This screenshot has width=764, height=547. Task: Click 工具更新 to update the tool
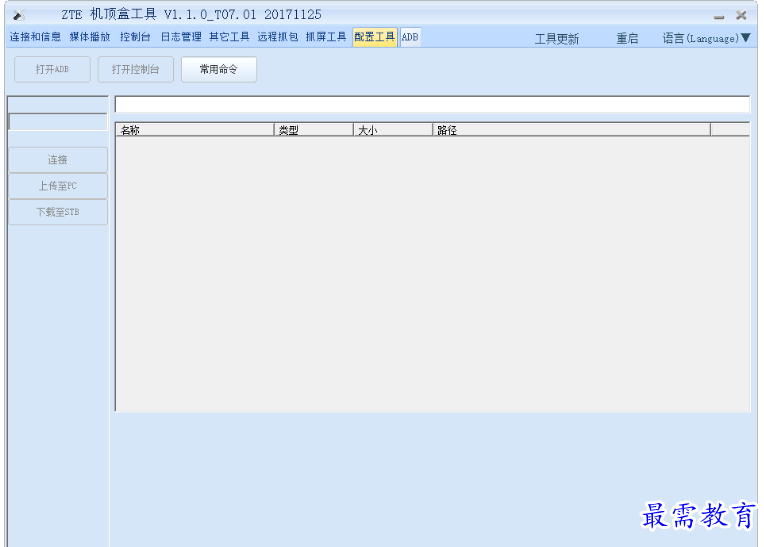pyautogui.click(x=556, y=39)
